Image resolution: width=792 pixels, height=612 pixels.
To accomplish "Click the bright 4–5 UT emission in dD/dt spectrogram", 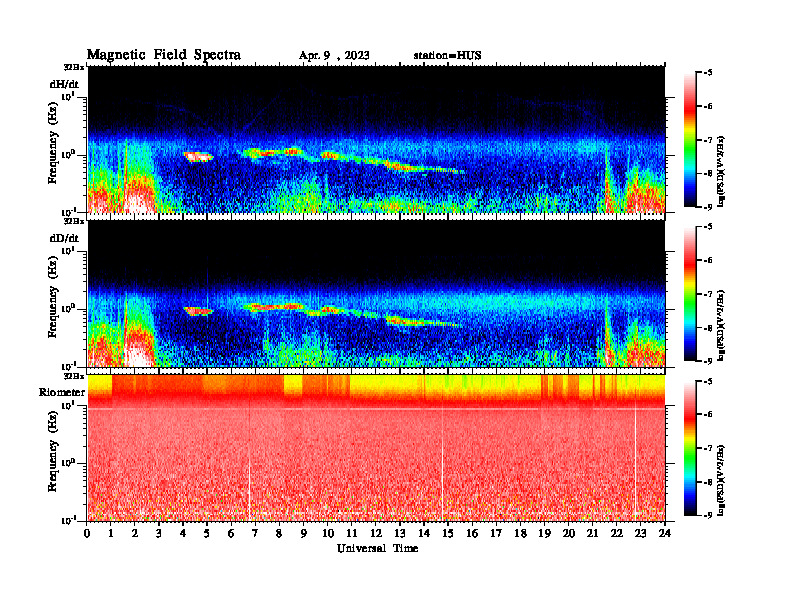I will click(198, 311).
